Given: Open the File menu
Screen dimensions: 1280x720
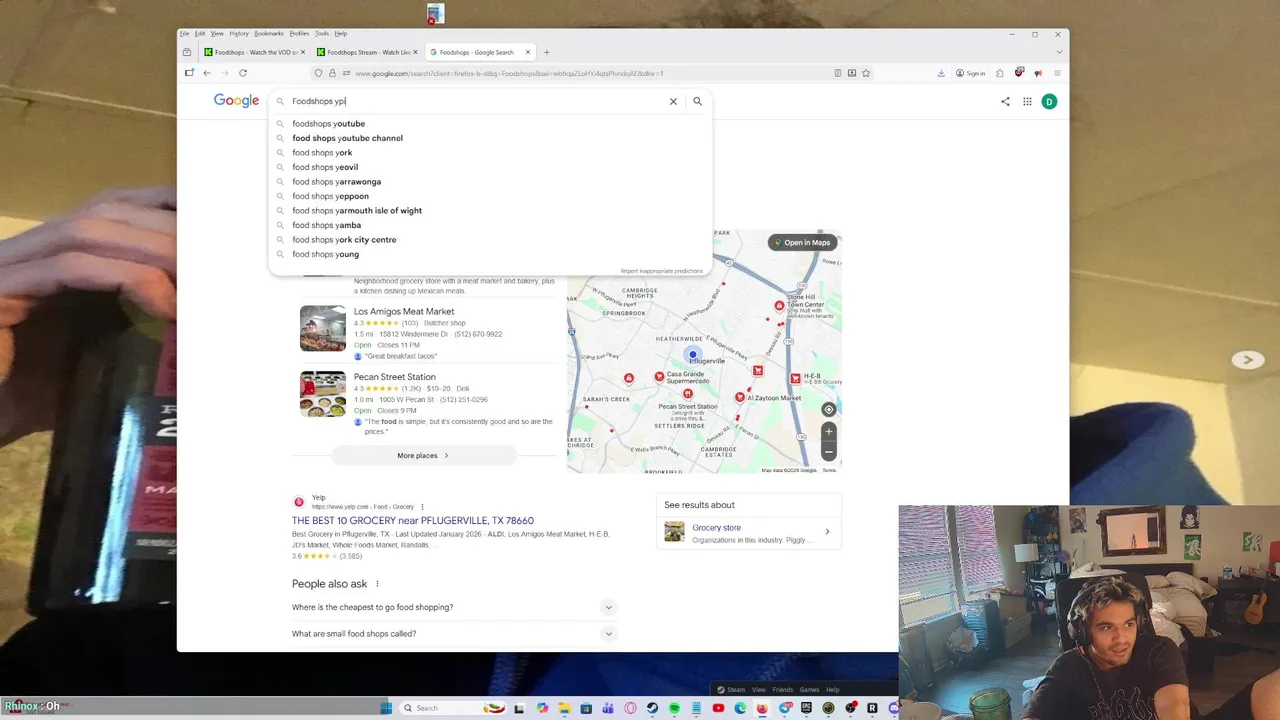Looking at the screenshot, I should click(184, 33).
